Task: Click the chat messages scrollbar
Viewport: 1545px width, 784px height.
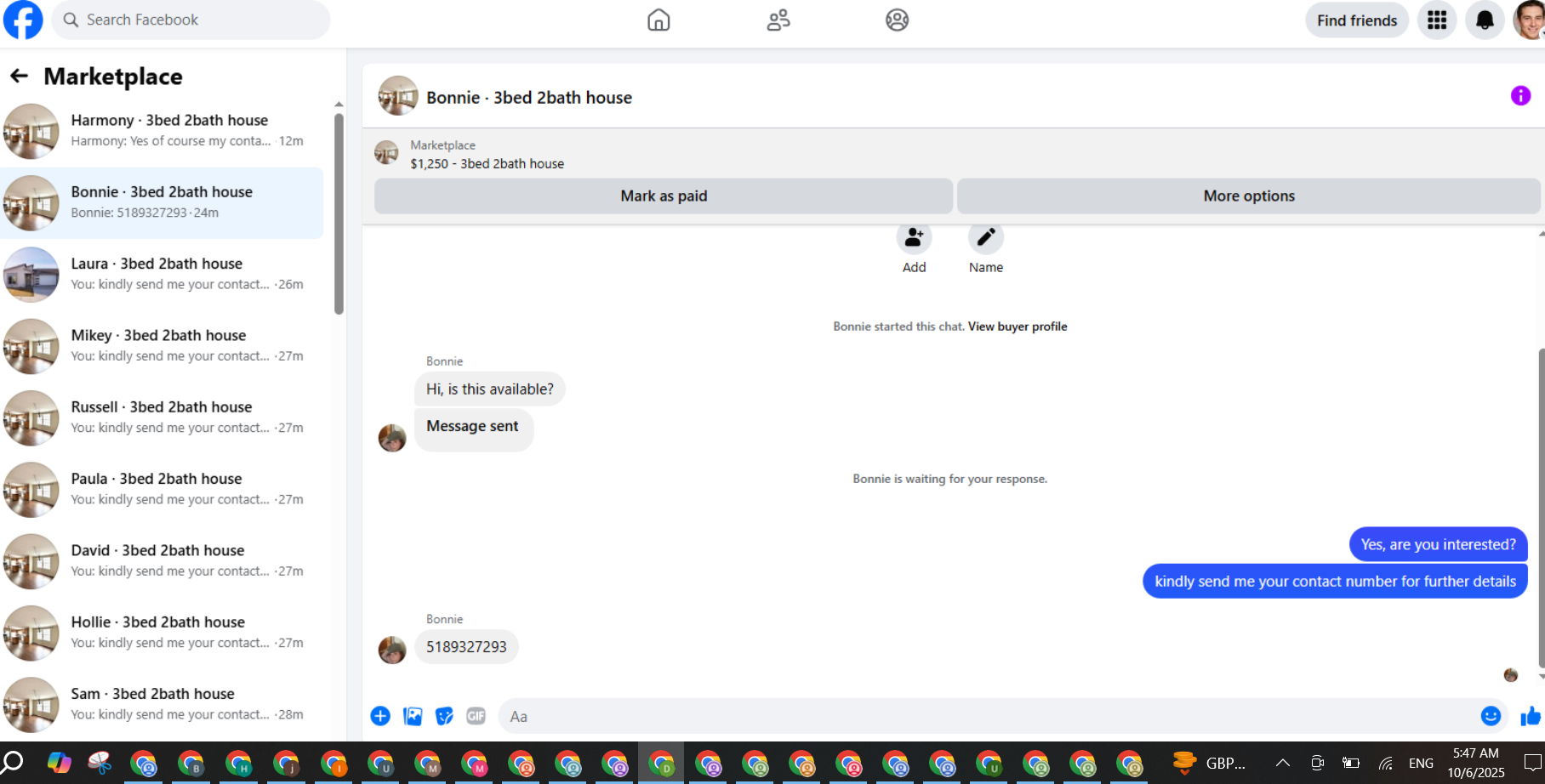Action: (x=1541, y=508)
